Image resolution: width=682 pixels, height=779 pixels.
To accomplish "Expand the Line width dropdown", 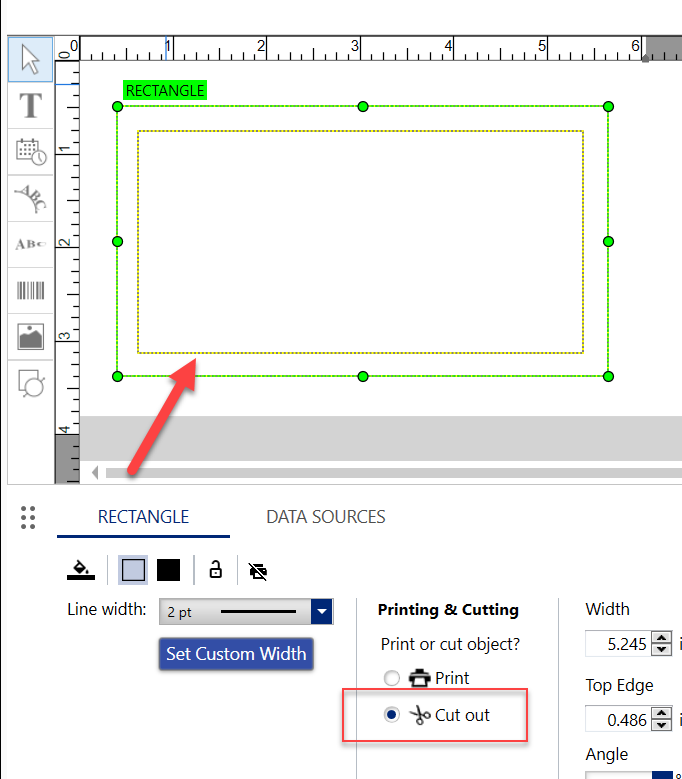I will pyautogui.click(x=321, y=611).
